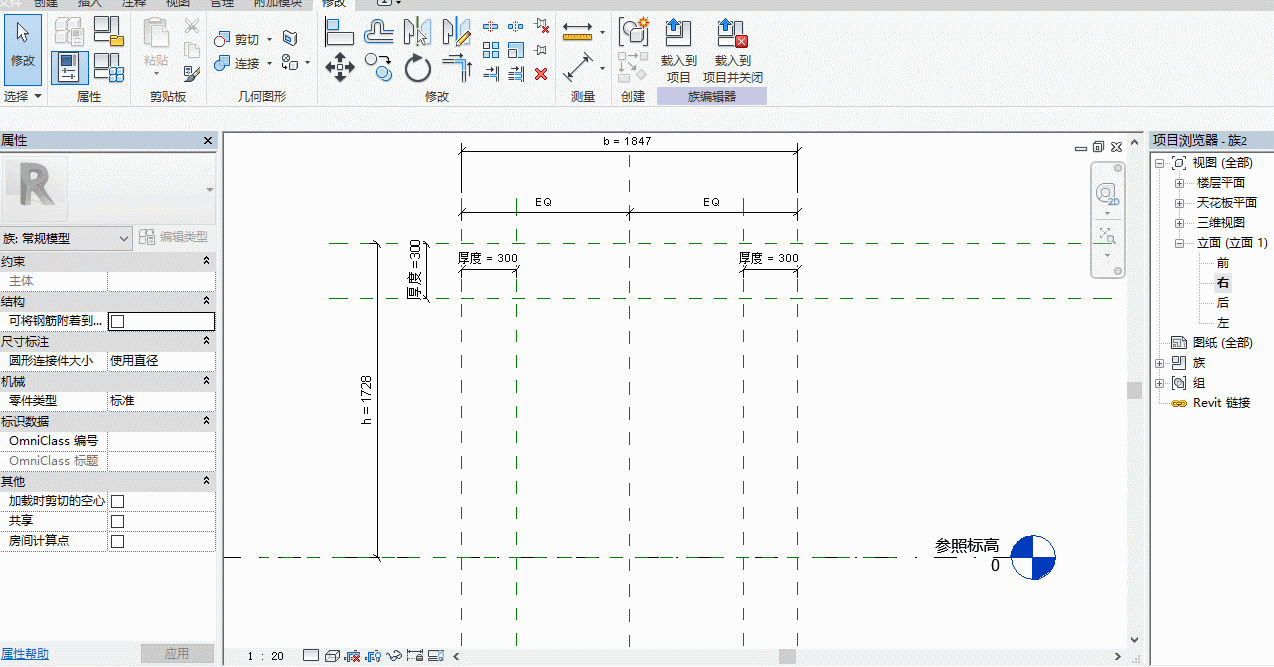1274x667 pixels.
Task: Click the Visual Style icon in view control bar
Action: click(x=333, y=656)
